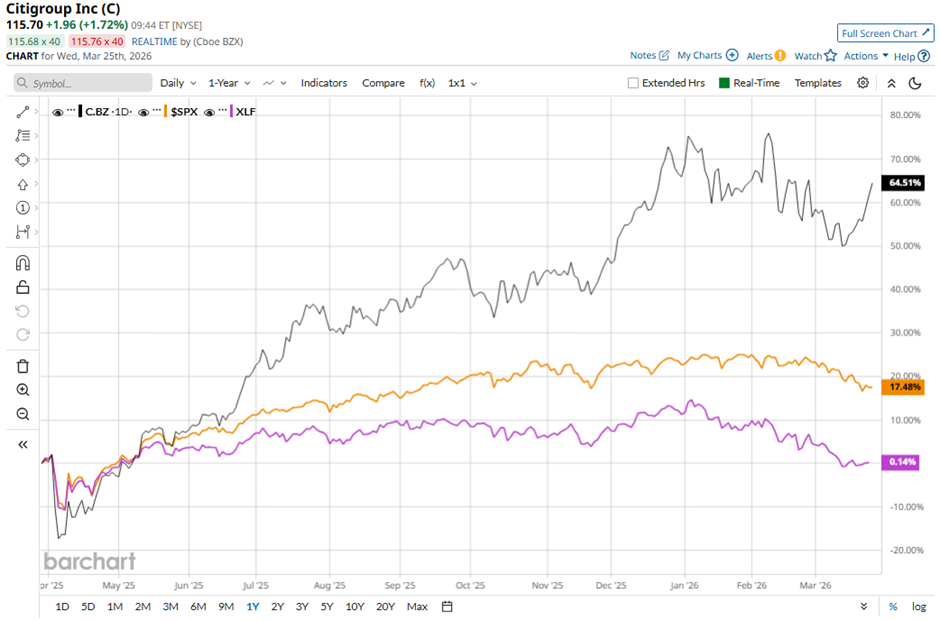The height and width of the screenshot is (621, 940).
Task: Open the Actions dropdown menu
Action: [x=866, y=56]
